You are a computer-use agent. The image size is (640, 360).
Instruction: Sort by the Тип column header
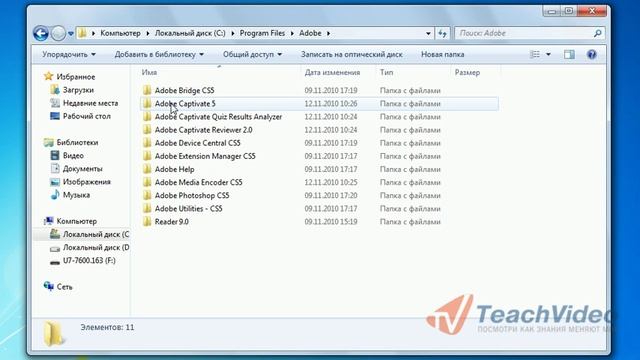click(x=387, y=72)
